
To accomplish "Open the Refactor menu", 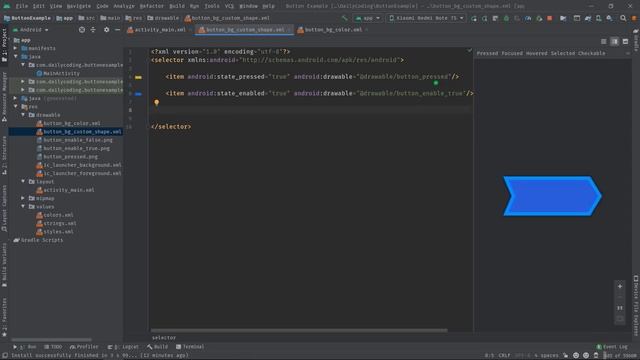I will [151, 6].
